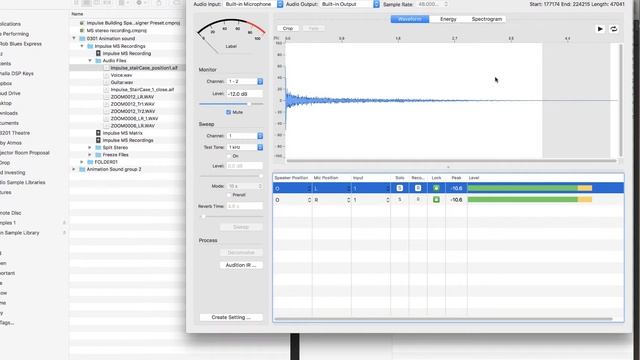Toggle loop playback icon

(613, 29)
